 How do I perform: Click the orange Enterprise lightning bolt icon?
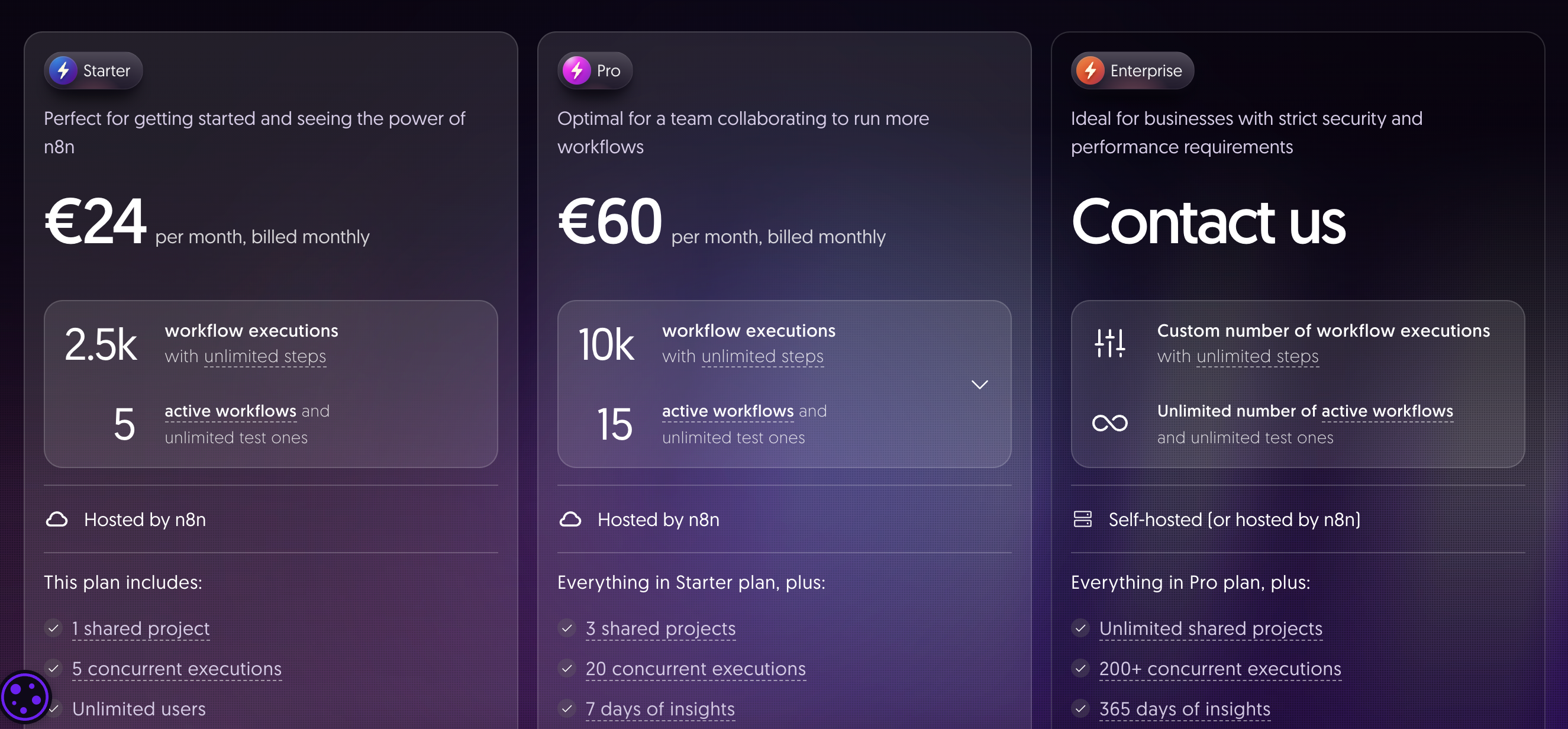pos(1090,70)
